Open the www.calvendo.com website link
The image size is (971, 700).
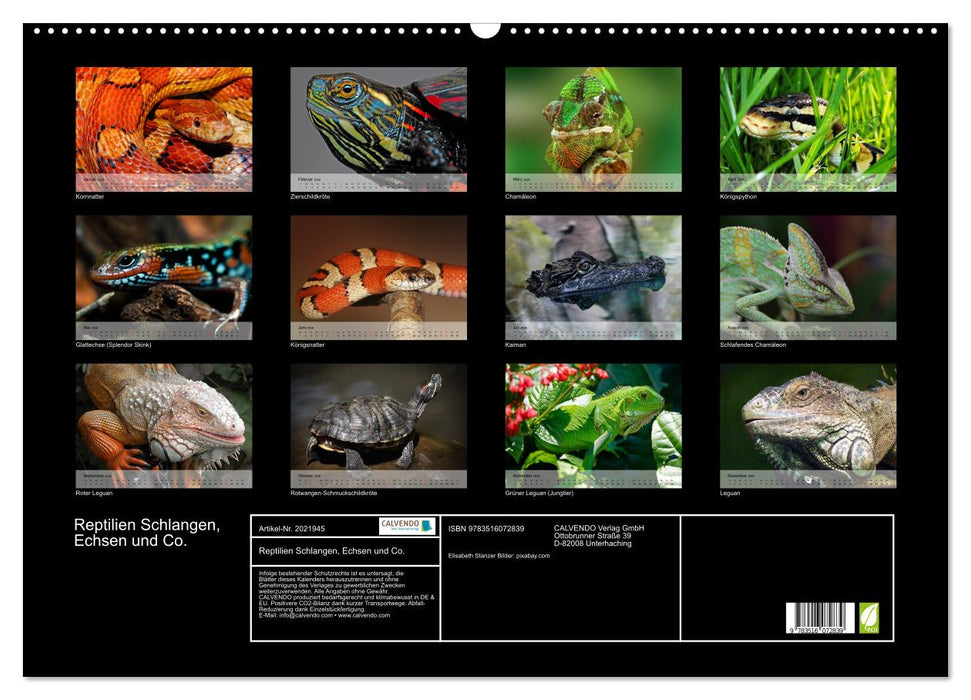[364, 615]
